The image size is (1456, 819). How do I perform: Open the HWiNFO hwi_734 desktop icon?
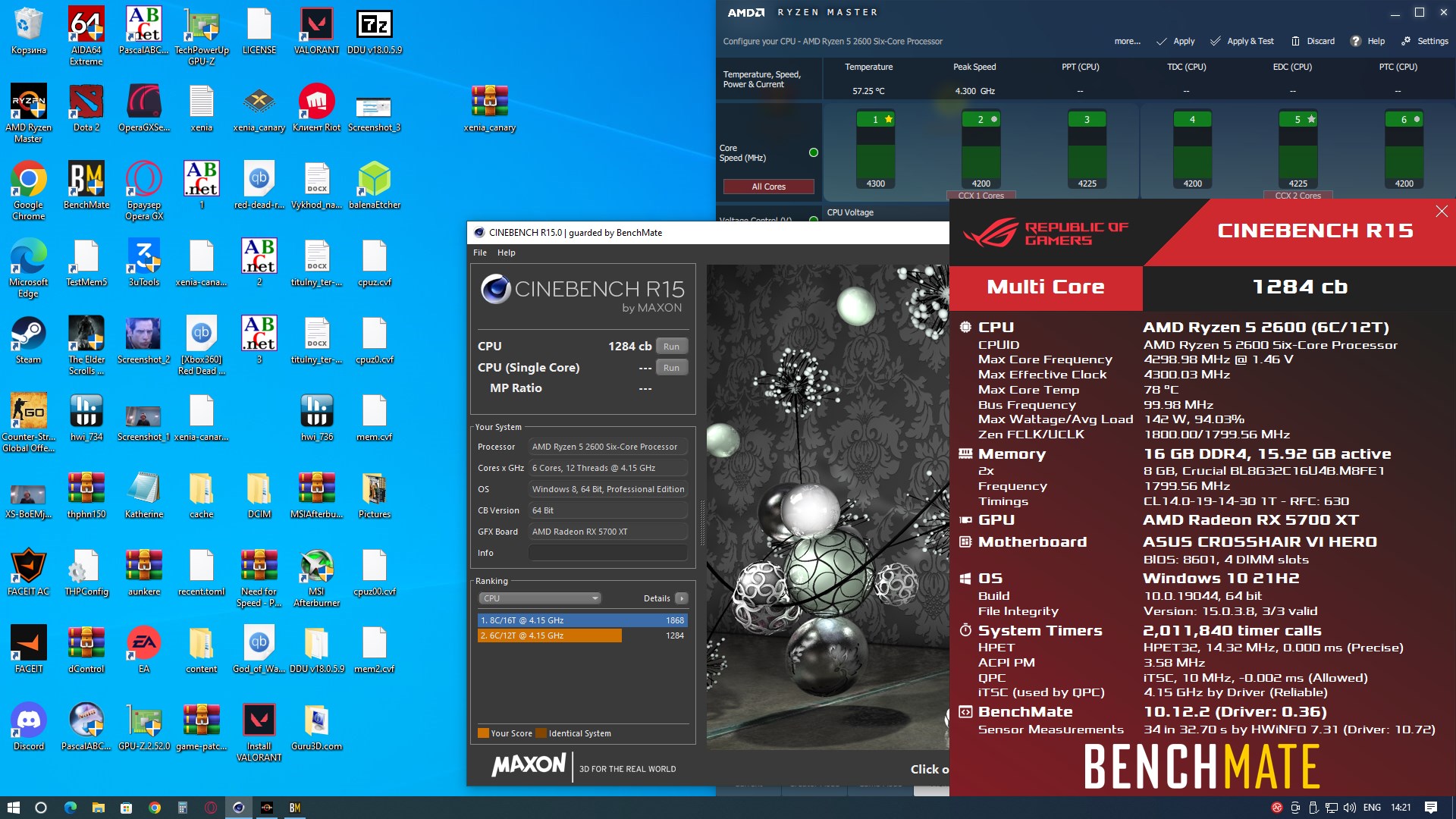86,417
